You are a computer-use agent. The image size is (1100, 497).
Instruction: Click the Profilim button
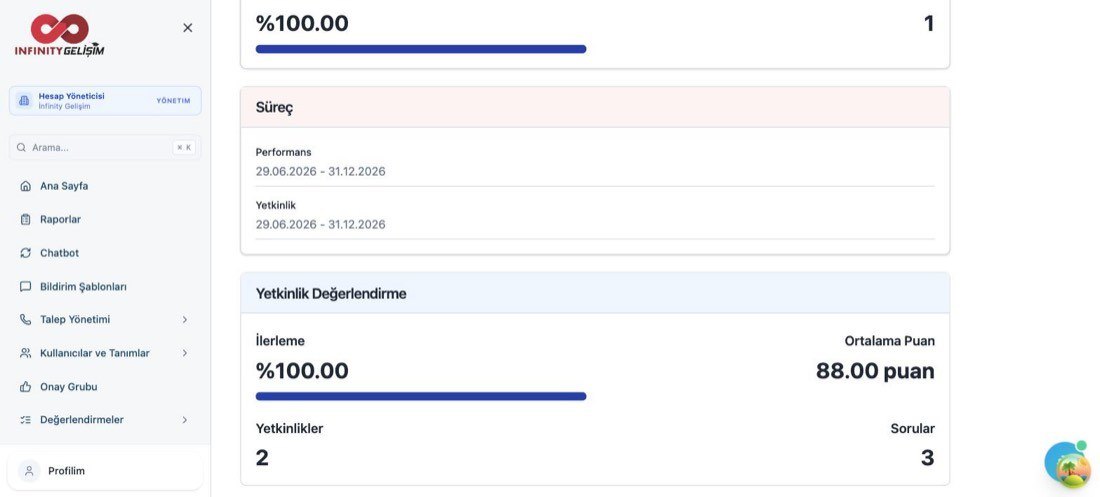click(x=105, y=471)
